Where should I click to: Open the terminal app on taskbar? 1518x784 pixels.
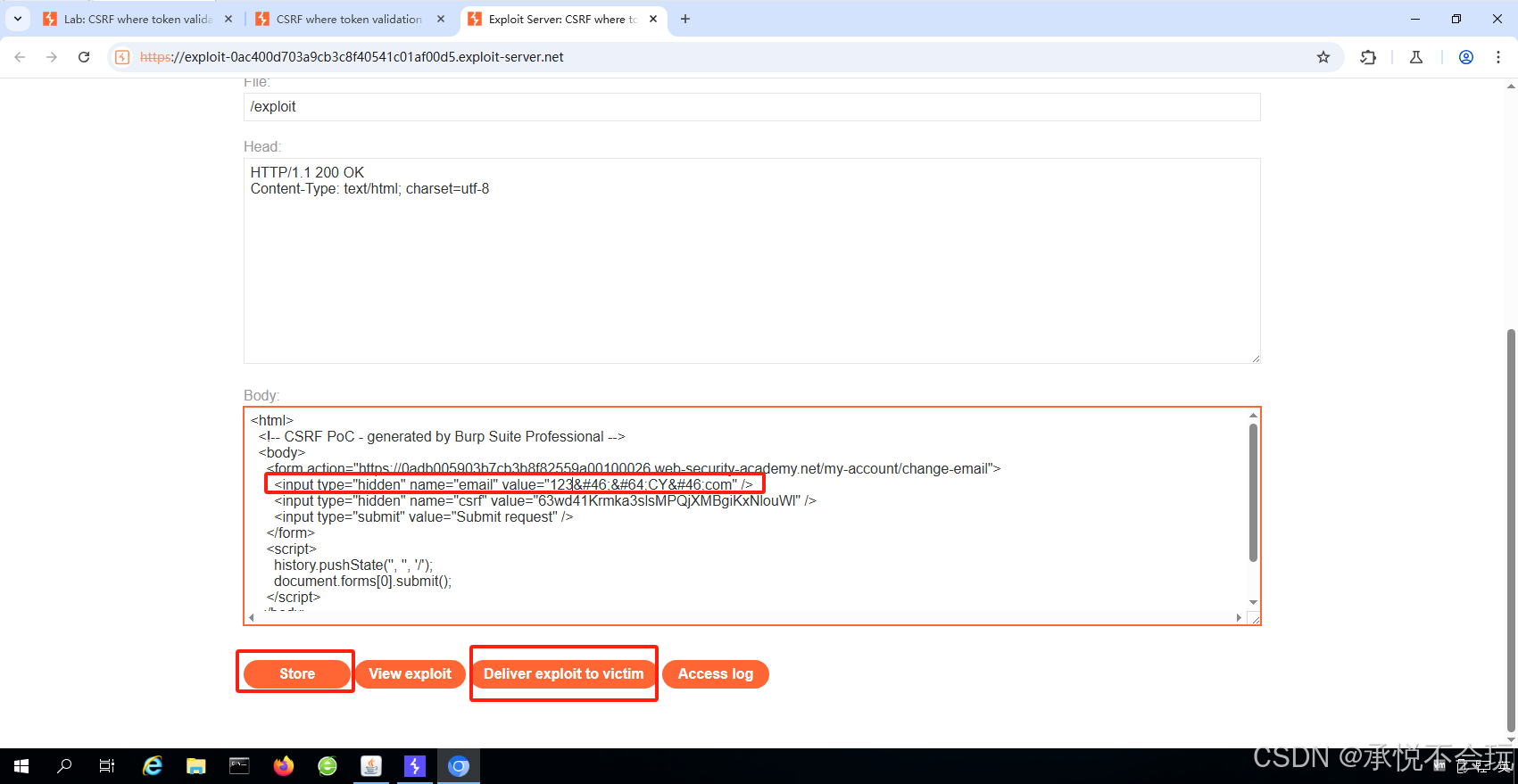click(240, 766)
